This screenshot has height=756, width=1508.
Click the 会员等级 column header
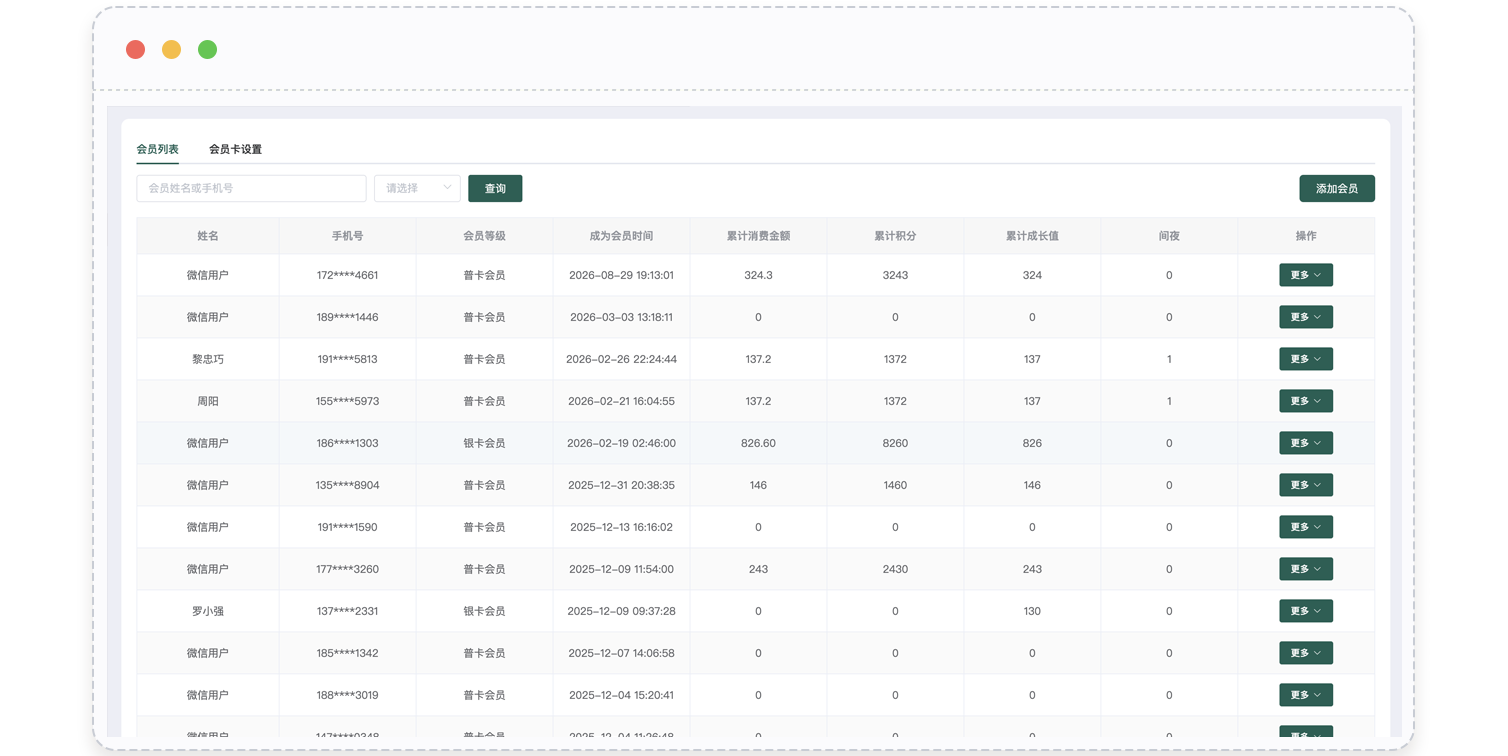click(x=484, y=236)
